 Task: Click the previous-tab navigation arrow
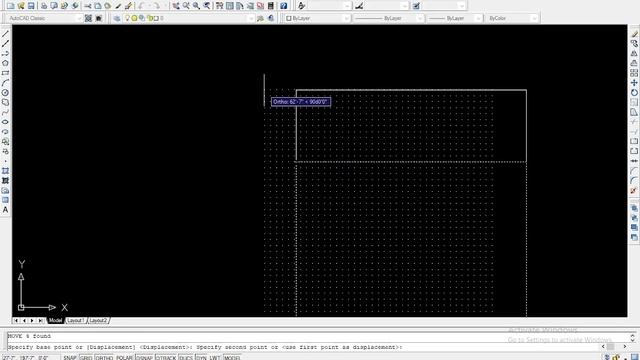point(24,321)
